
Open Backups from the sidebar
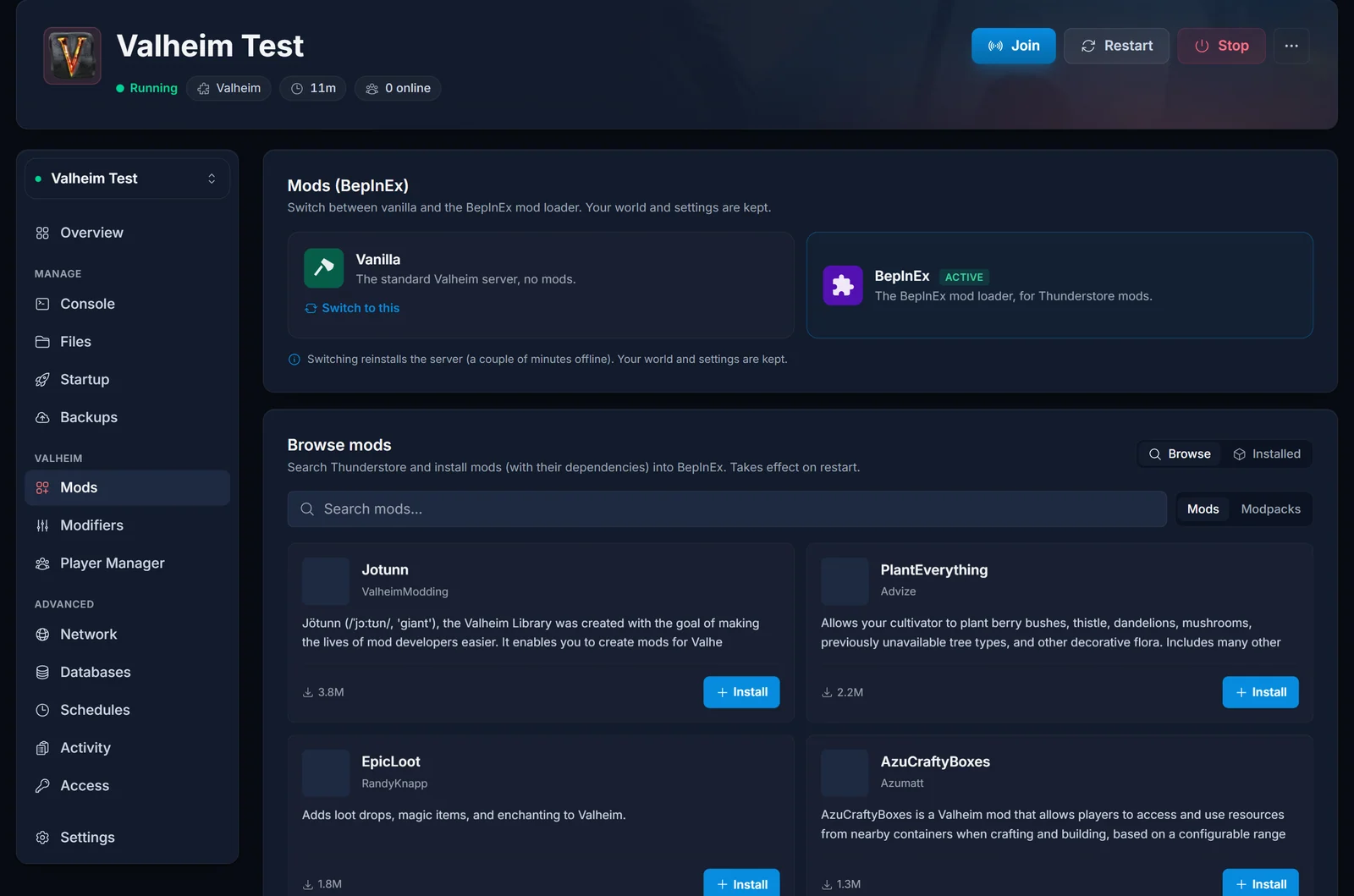pos(127,417)
